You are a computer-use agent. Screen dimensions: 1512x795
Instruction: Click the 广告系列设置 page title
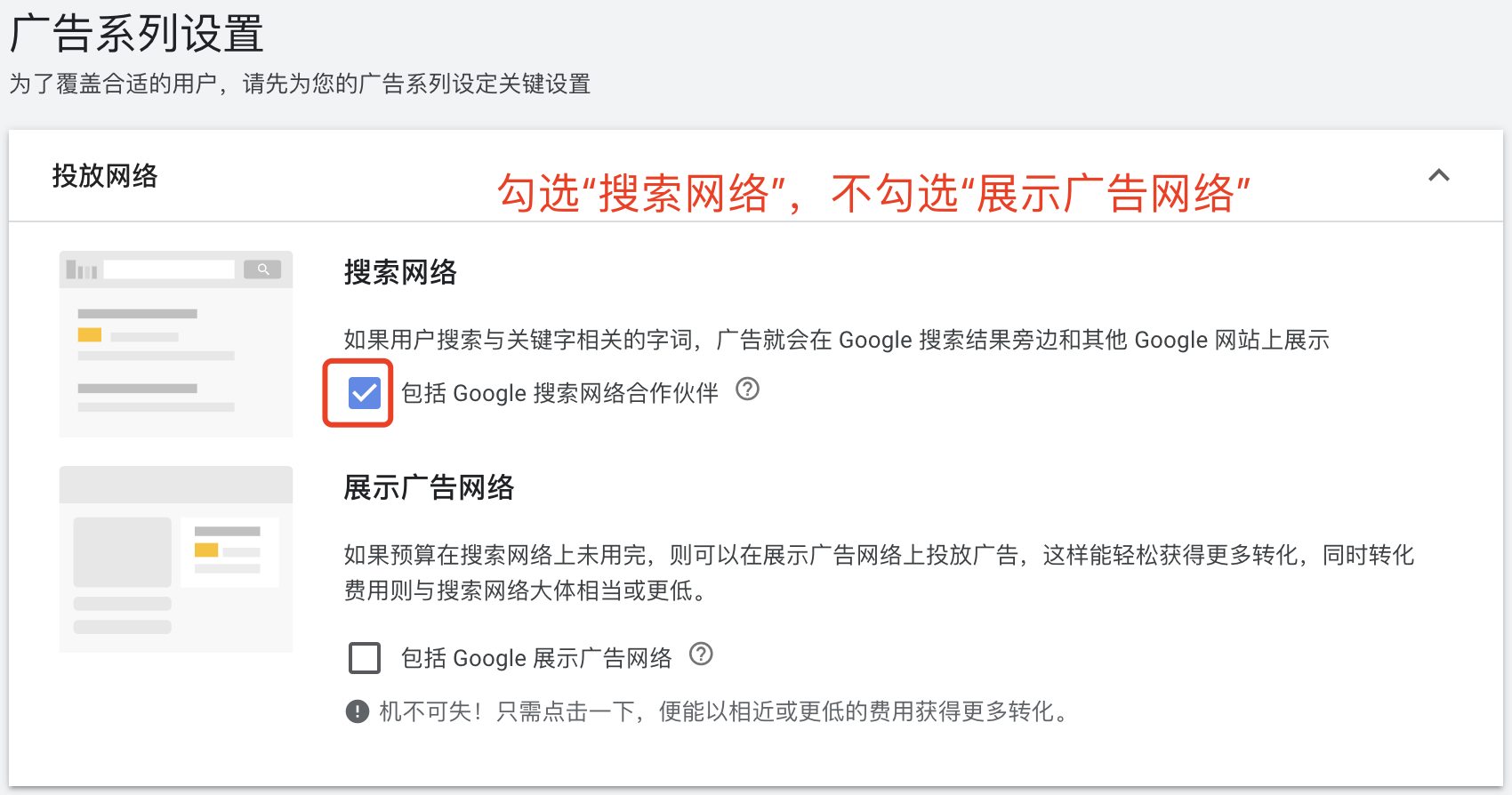[137, 34]
